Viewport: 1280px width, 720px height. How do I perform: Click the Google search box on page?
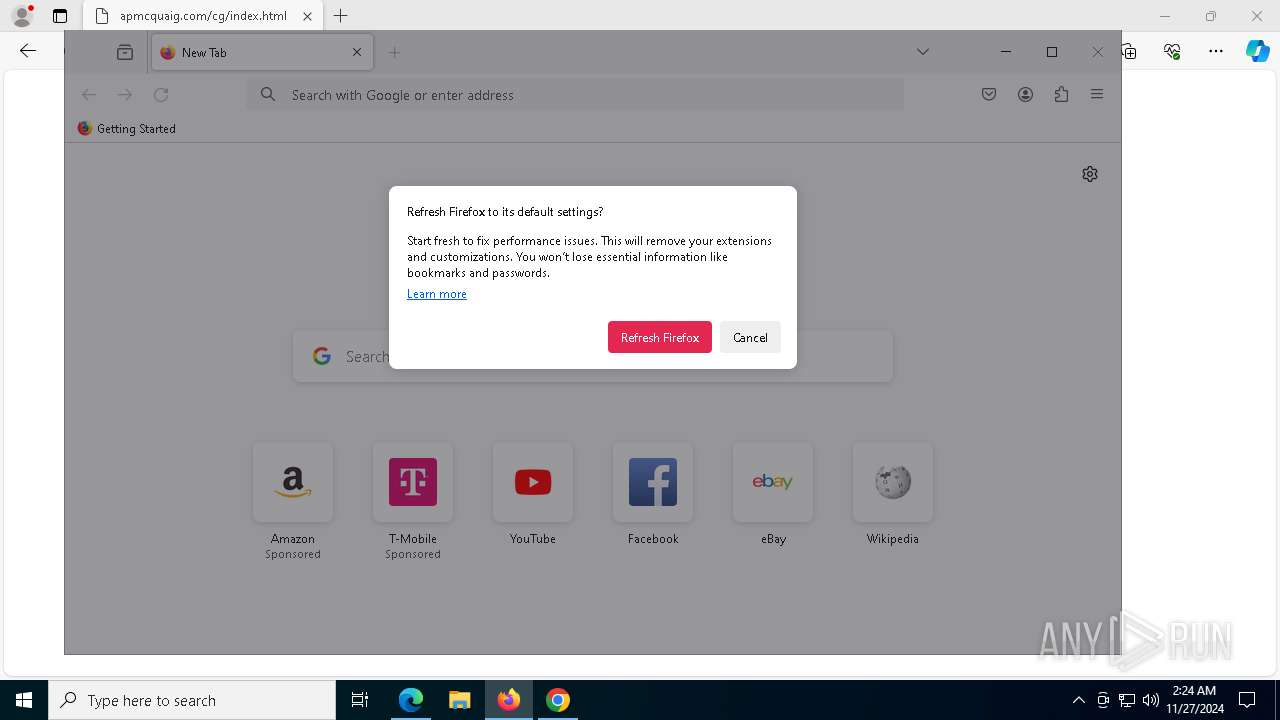(x=593, y=356)
